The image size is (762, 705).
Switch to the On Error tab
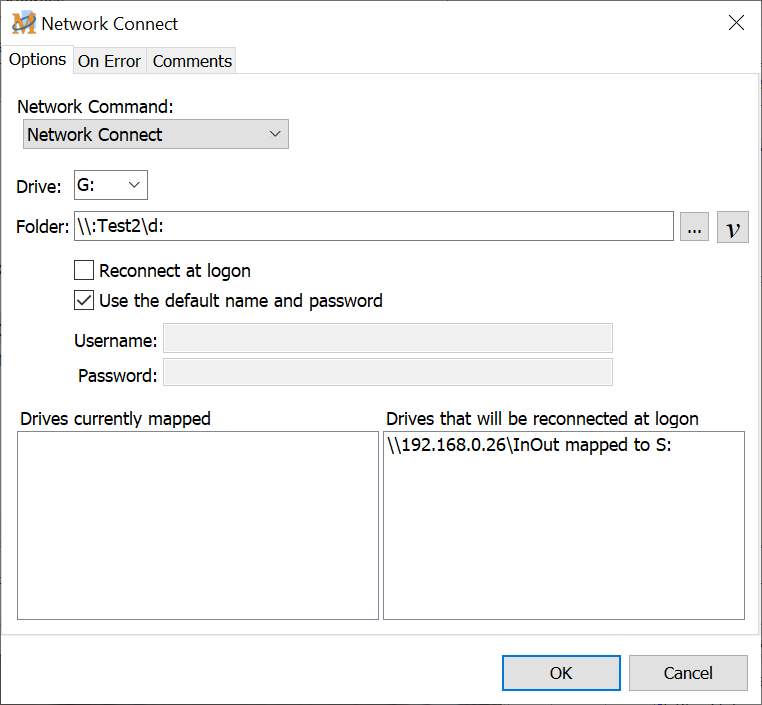[x=109, y=61]
